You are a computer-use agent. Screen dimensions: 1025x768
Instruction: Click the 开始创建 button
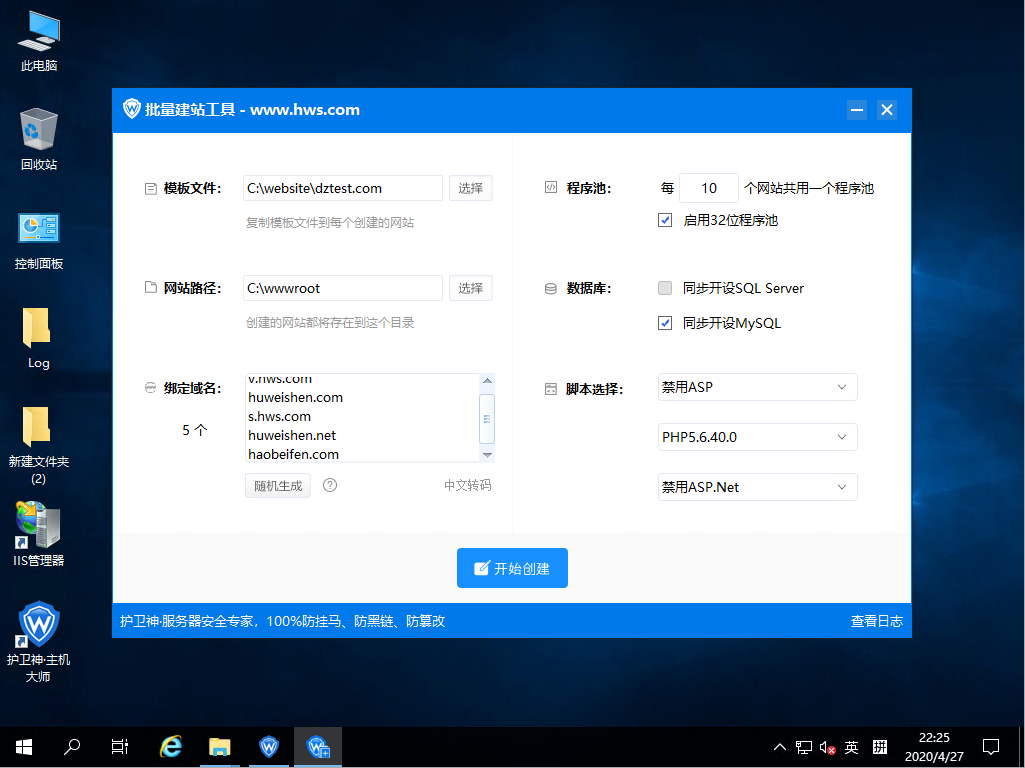(512, 568)
